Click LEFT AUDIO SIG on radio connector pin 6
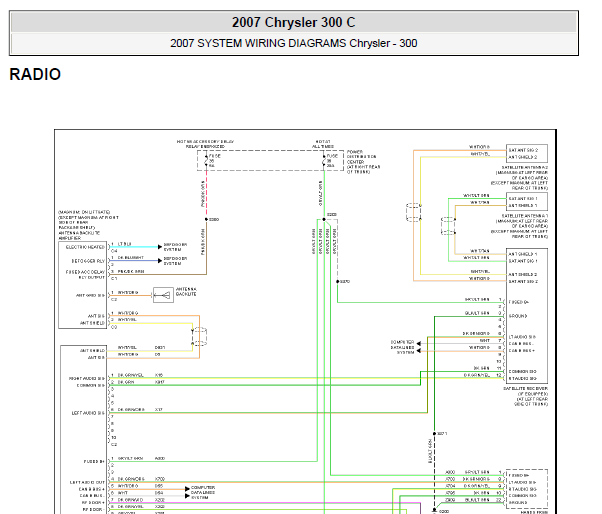 88,413
